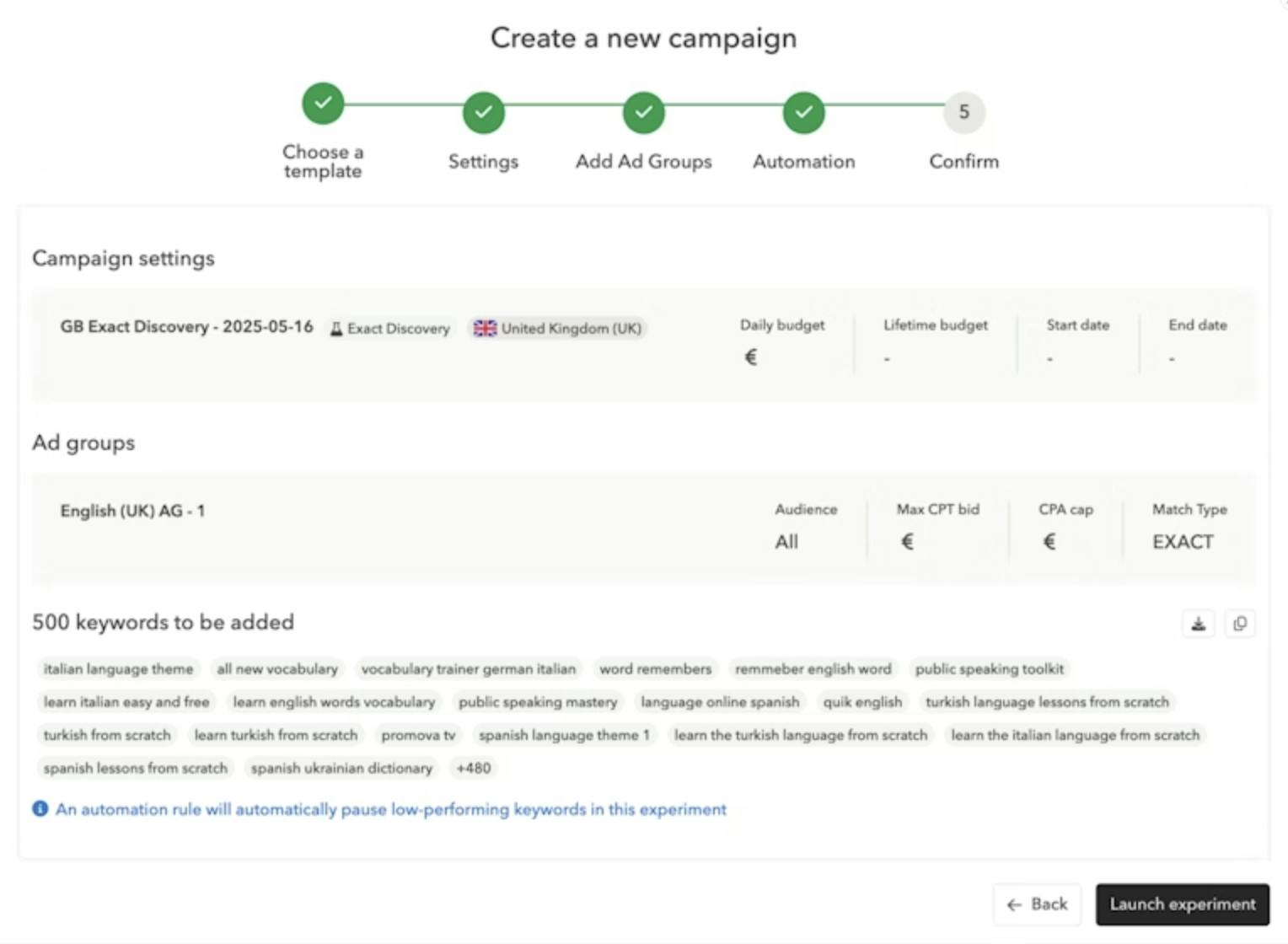Click the copy keywords to clipboard icon

pos(1239,624)
